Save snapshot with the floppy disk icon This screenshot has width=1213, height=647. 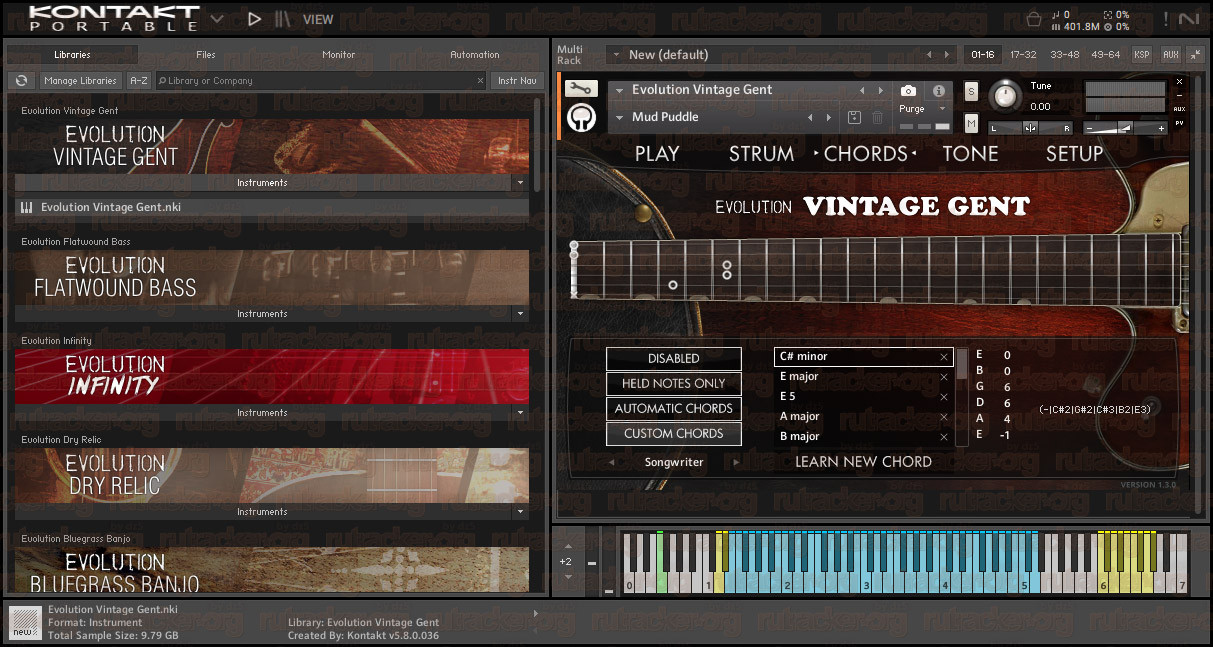point(854,117)
